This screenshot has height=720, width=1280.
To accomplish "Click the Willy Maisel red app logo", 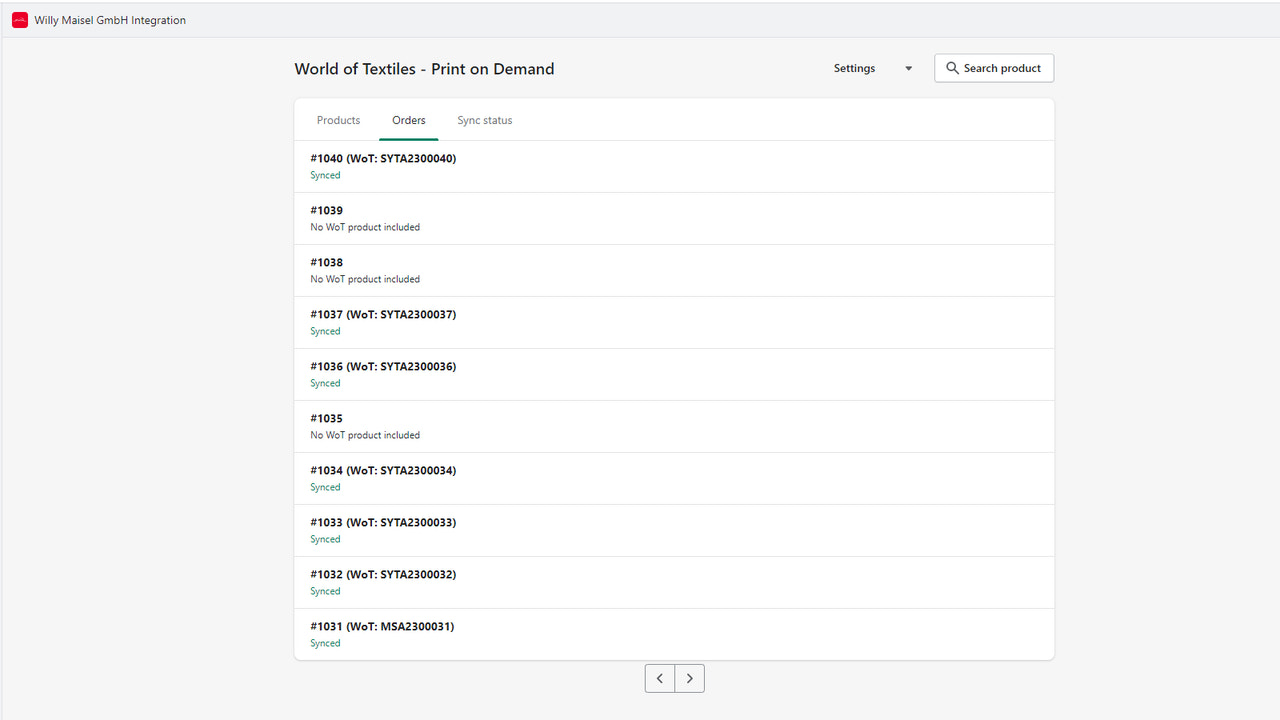I will (20, 20).
